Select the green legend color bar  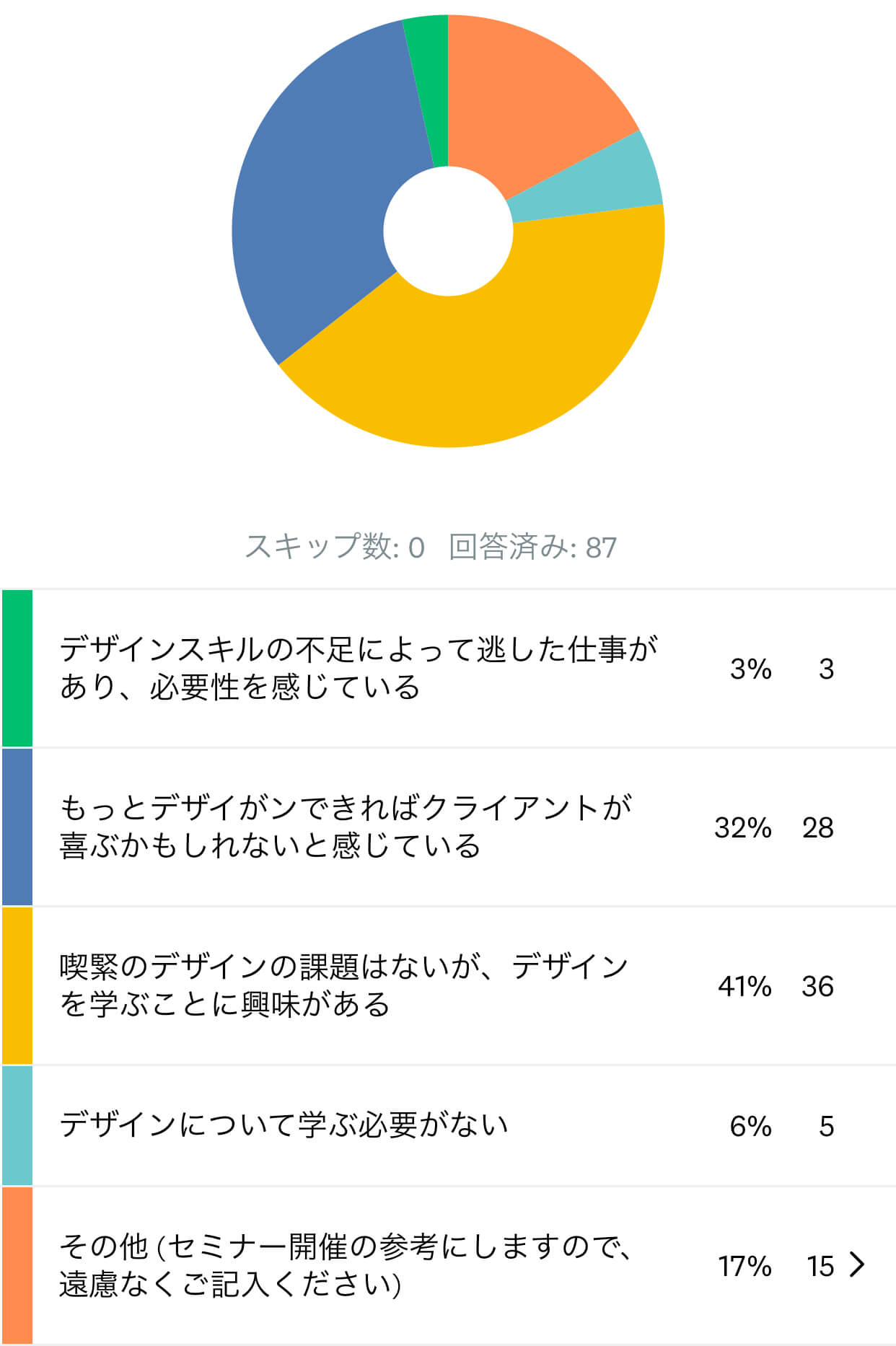(x=17, y=668)
